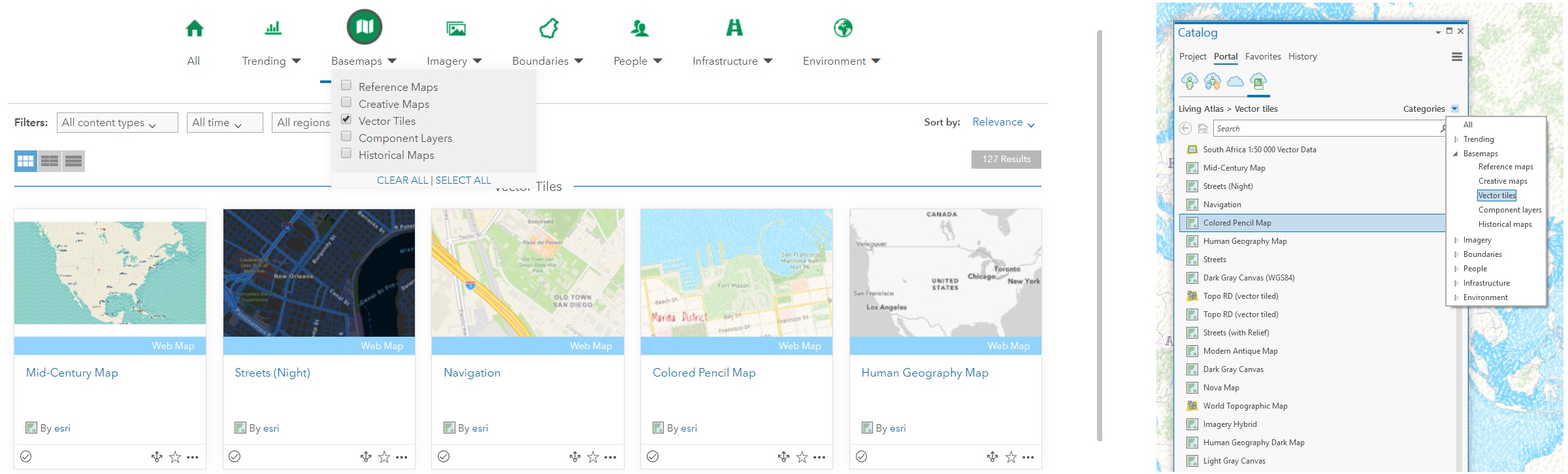Switch to the Project tab in Catalog

(1193, 57)
